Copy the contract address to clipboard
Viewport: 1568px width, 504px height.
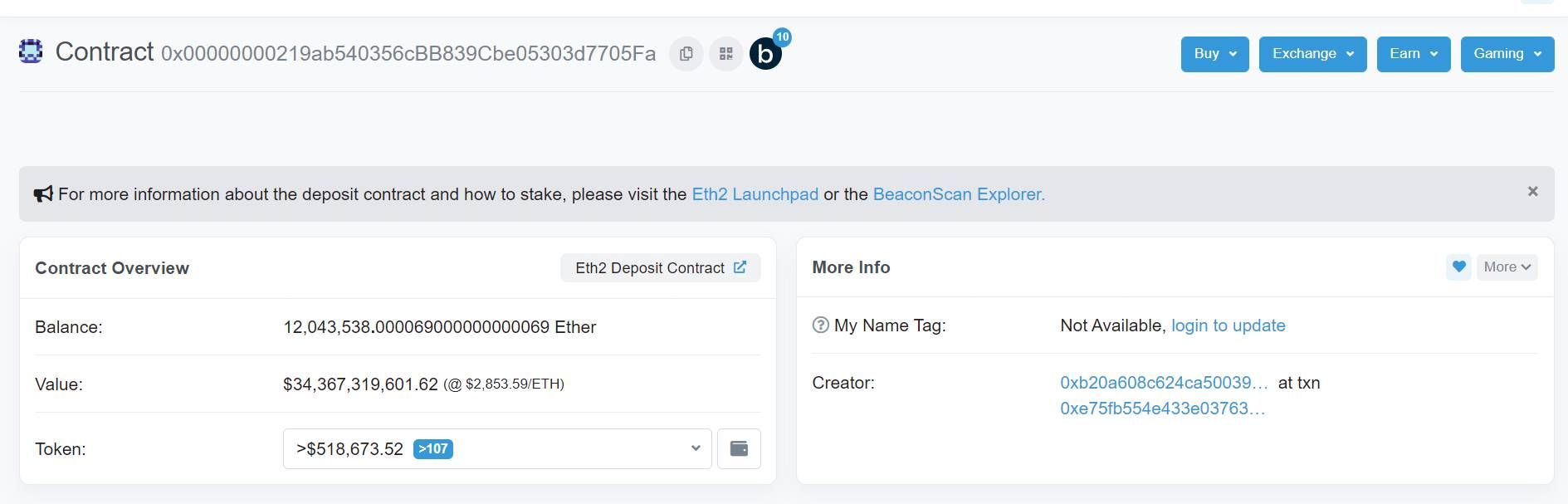click(x=686, y=54)
